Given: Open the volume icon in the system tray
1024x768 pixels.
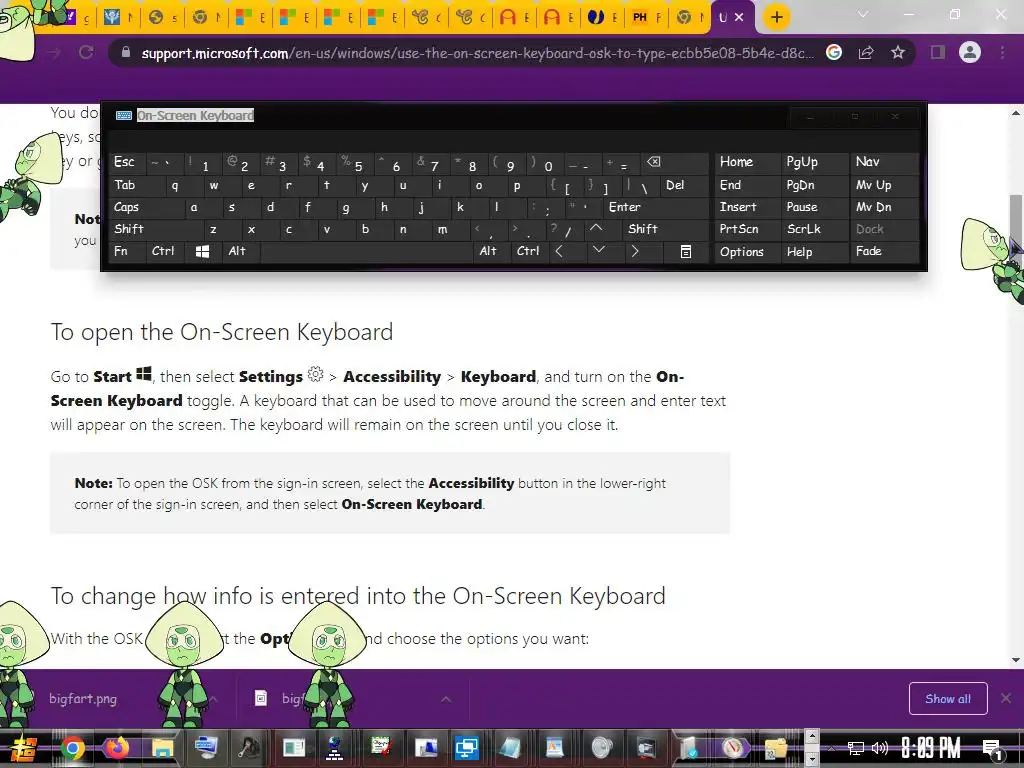Looking at the screenshot, I should (x=880, y=748).
